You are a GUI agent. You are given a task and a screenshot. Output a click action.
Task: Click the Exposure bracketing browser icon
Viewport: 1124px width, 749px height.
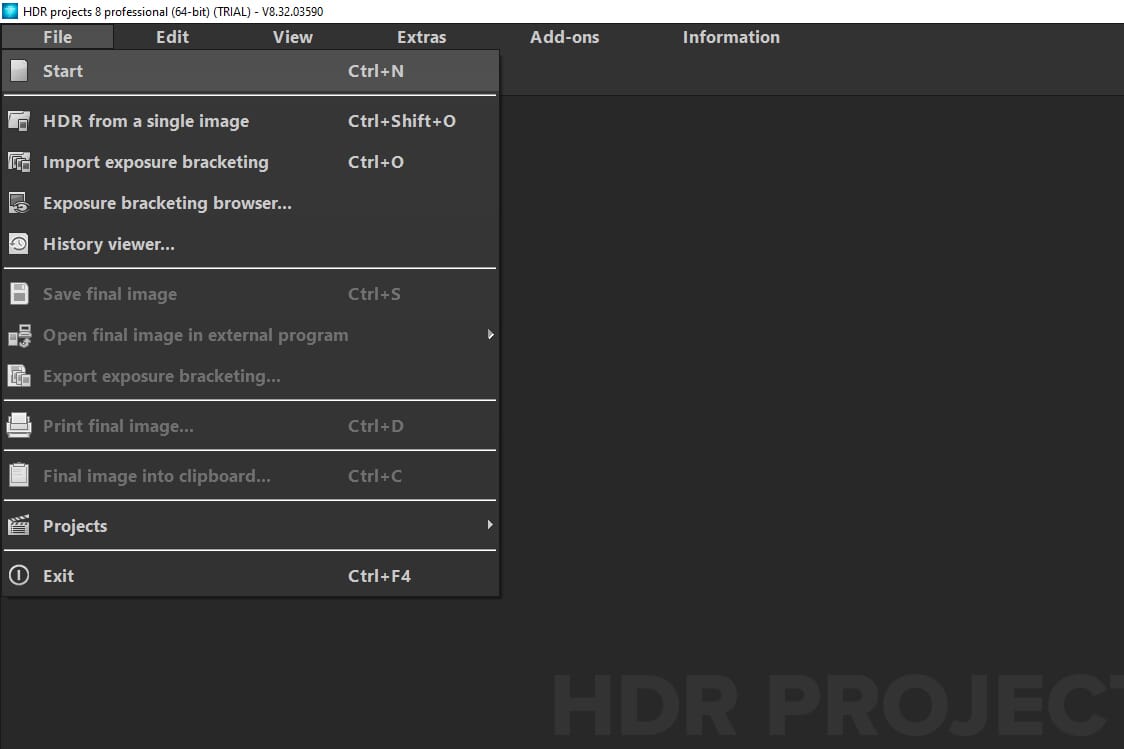pyautogui.click(x=19, y=203)
